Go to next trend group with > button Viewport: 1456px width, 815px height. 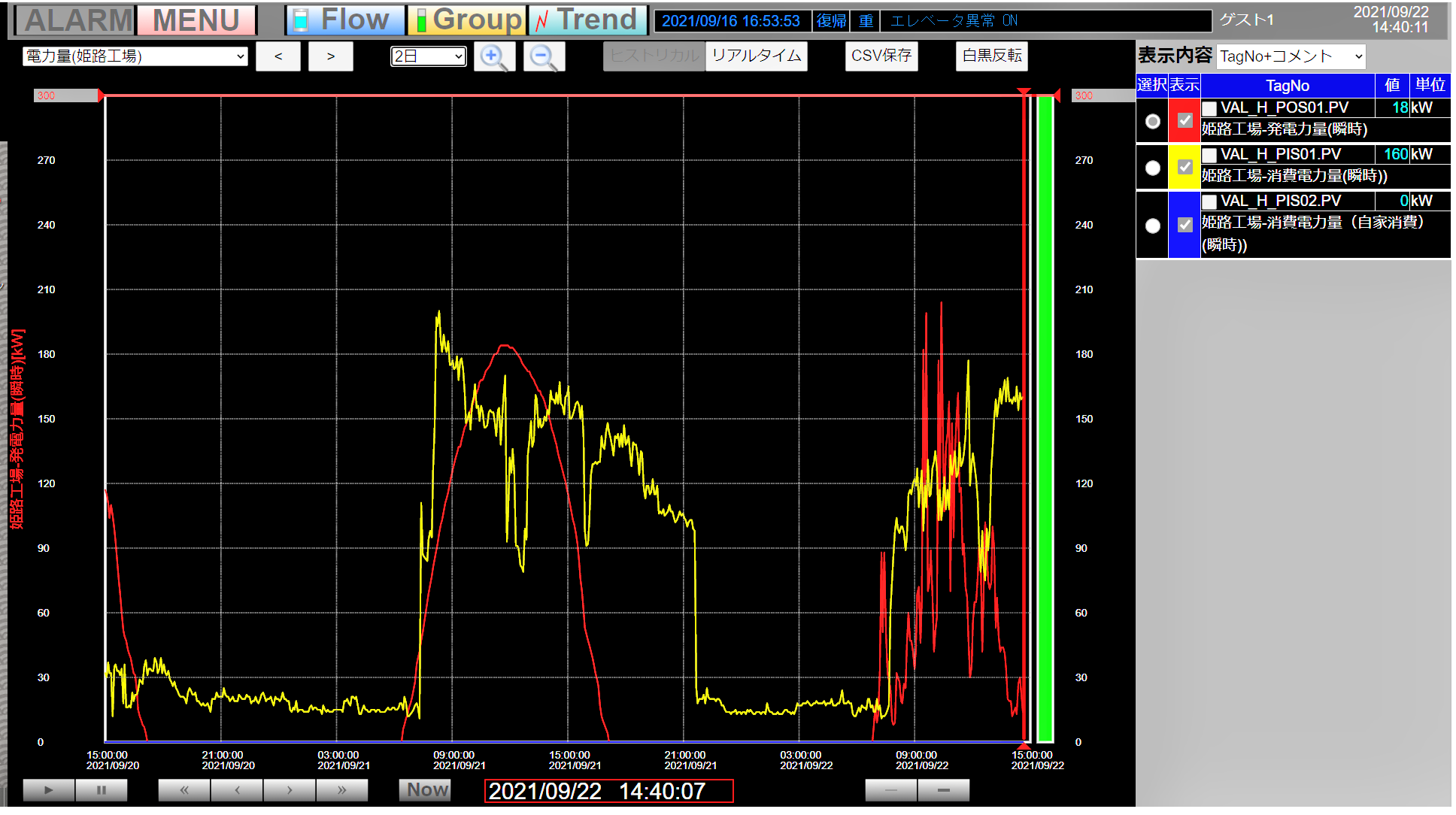tap(331, 56)
